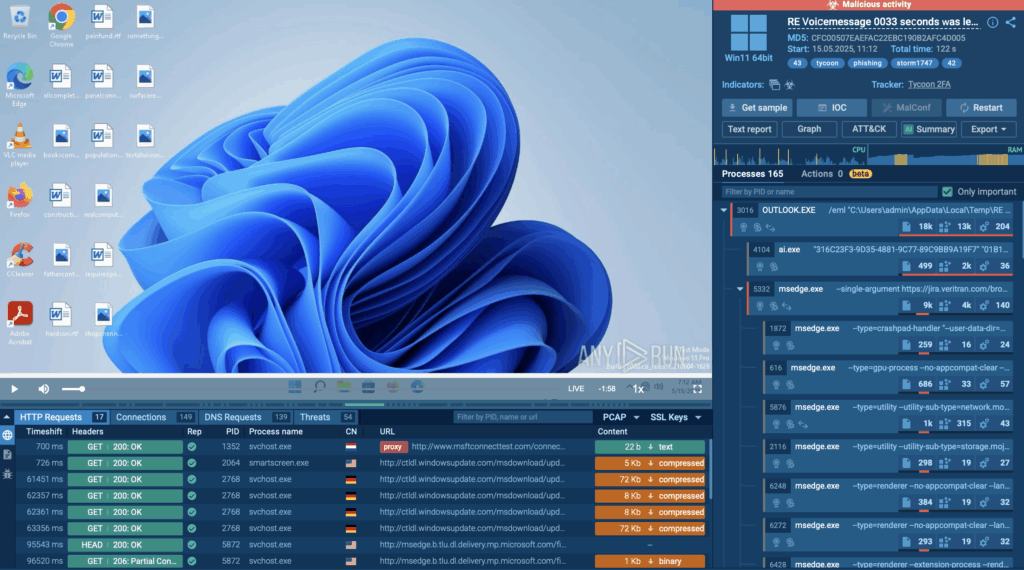Select the painfund.rtf desktop file
The image size is (1024, 570).
[x=103, y=23]
